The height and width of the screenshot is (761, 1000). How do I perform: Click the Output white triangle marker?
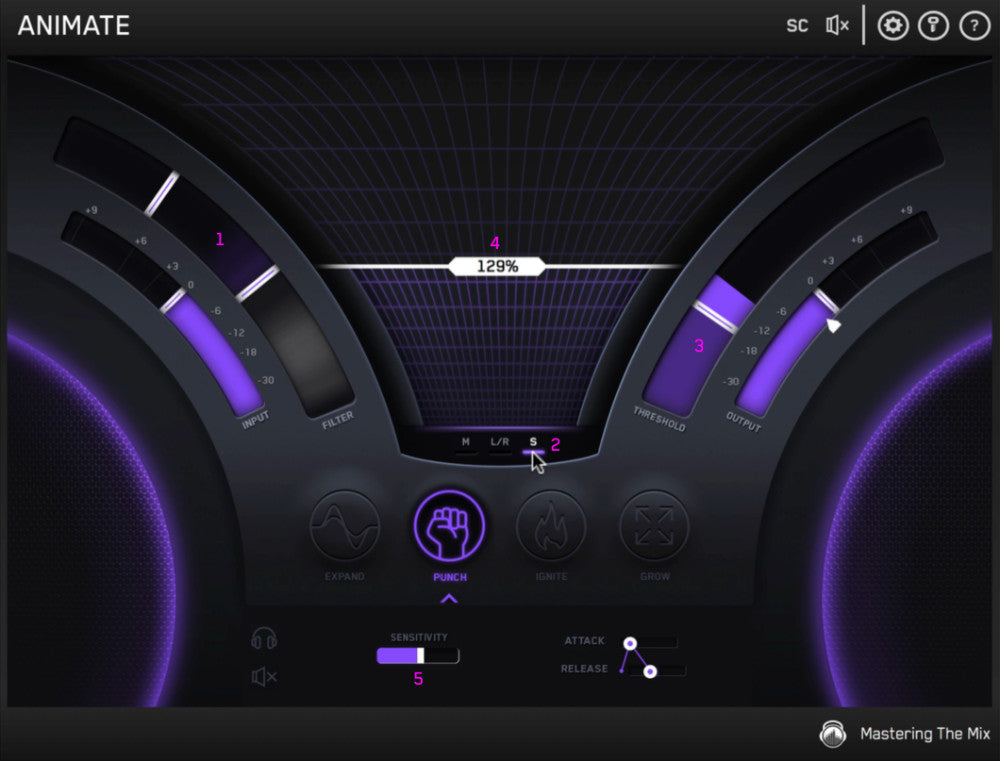click(x=834, y=326)
